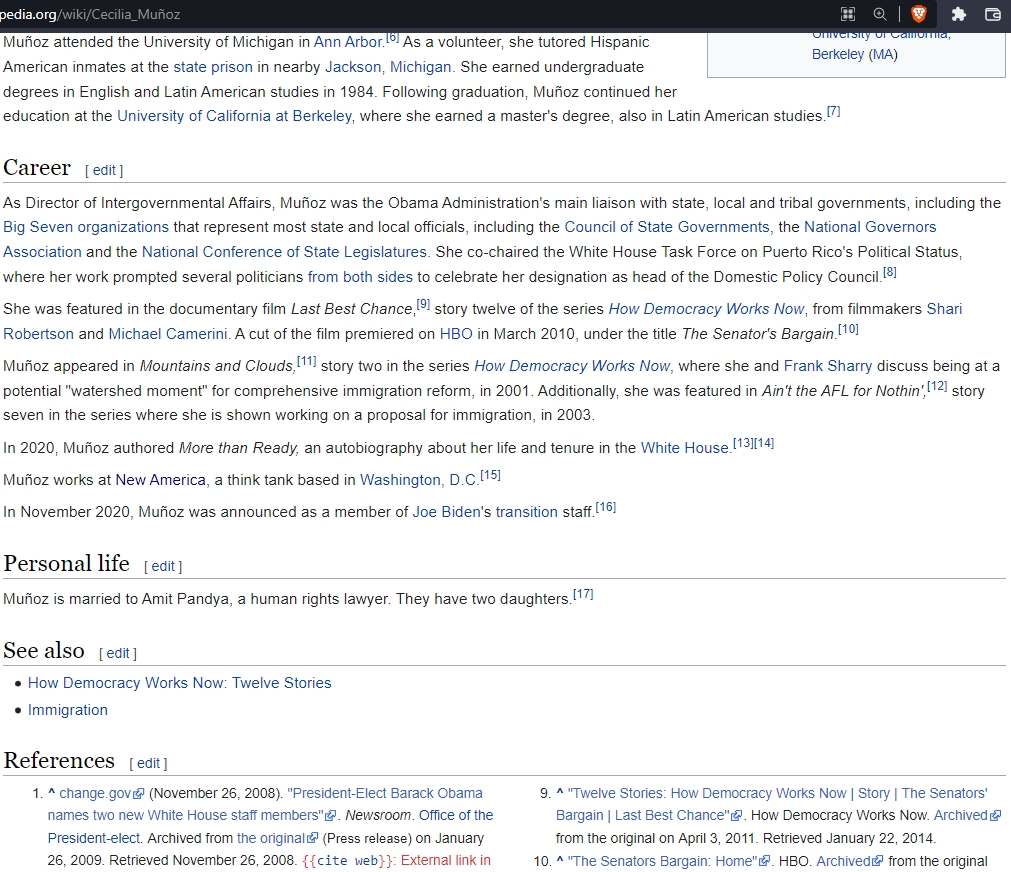The image size is (1011, 872).
Task: Open 'Twelve Stories: How Democracy Works Now' reference
Action: [x=772, y=804]
